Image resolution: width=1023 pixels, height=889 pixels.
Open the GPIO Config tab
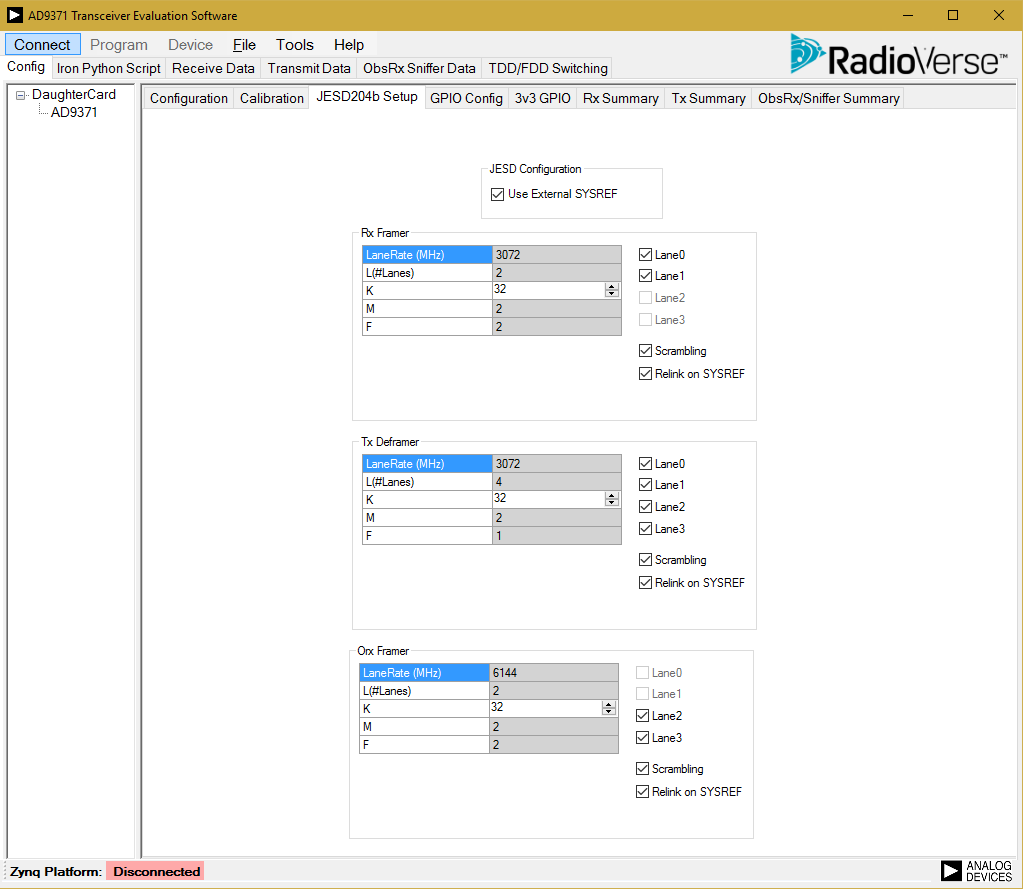[466, 98]
